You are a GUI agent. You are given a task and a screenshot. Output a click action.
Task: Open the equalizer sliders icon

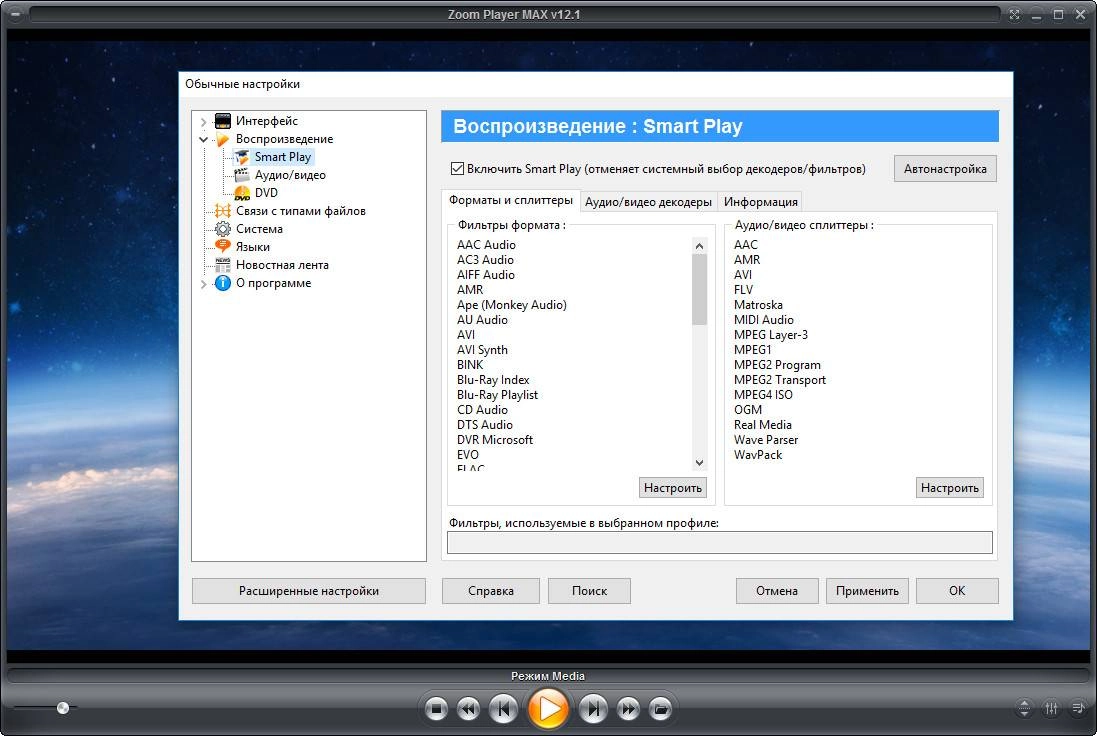1051,708
